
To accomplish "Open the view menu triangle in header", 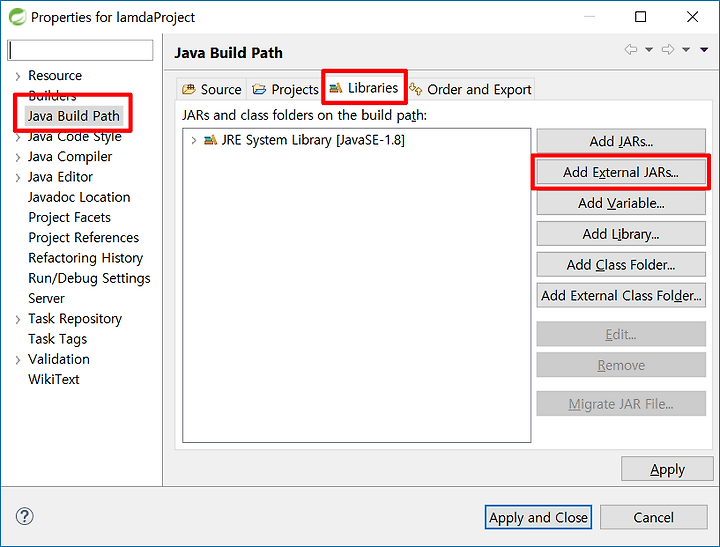I will tap(704, 50).
